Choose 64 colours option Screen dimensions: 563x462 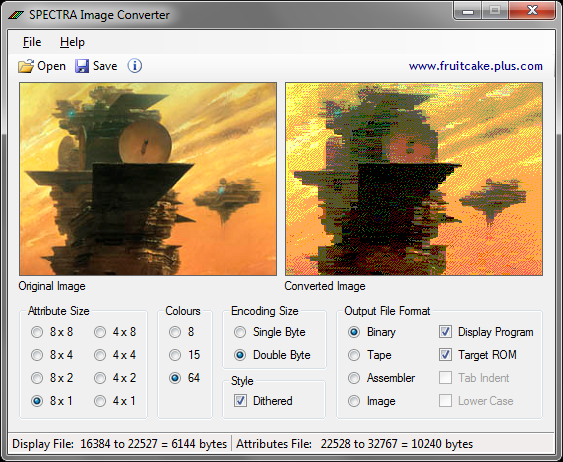[x=175, y=378]
